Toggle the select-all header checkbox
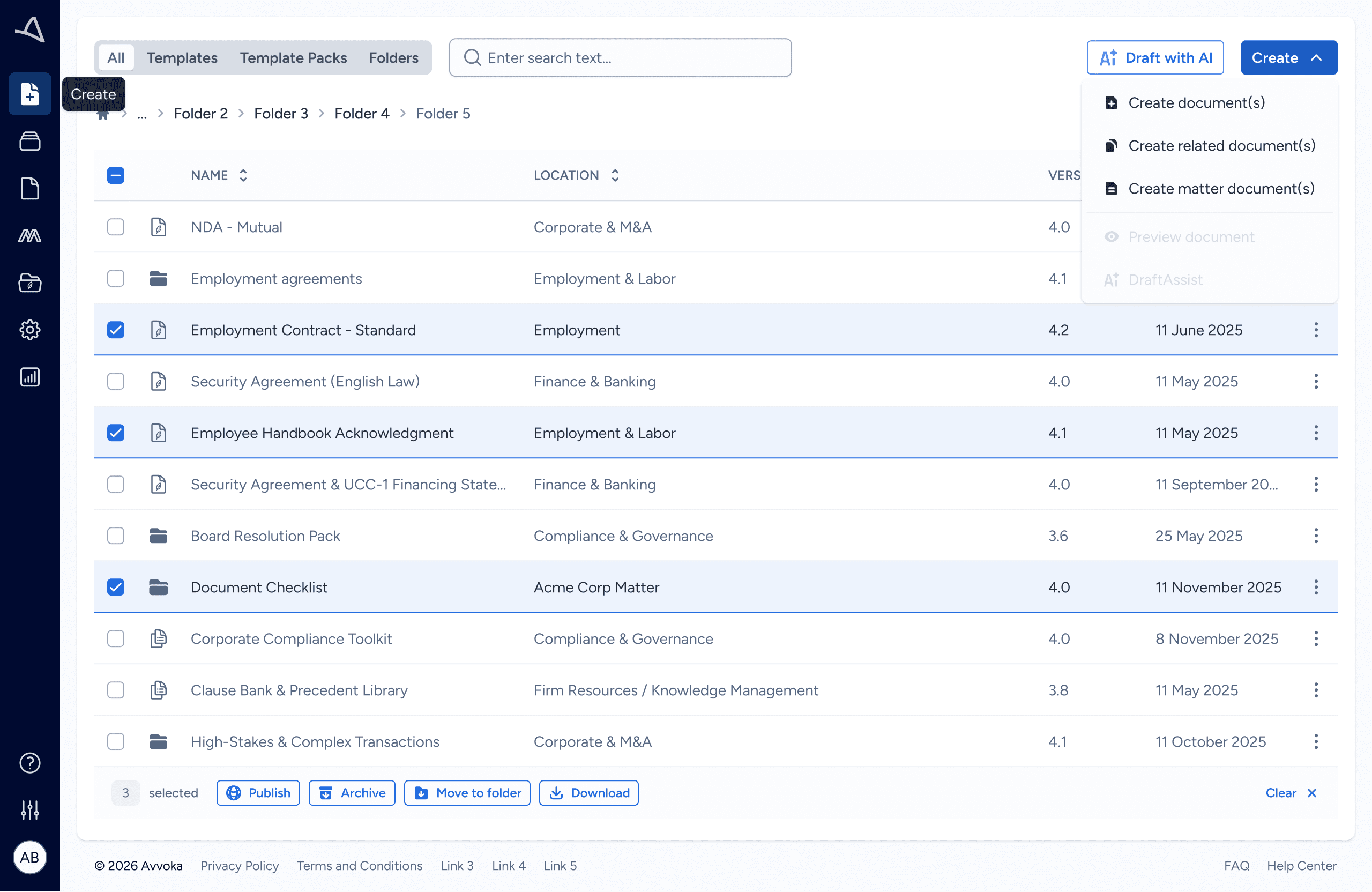 (x=116, y=175)
